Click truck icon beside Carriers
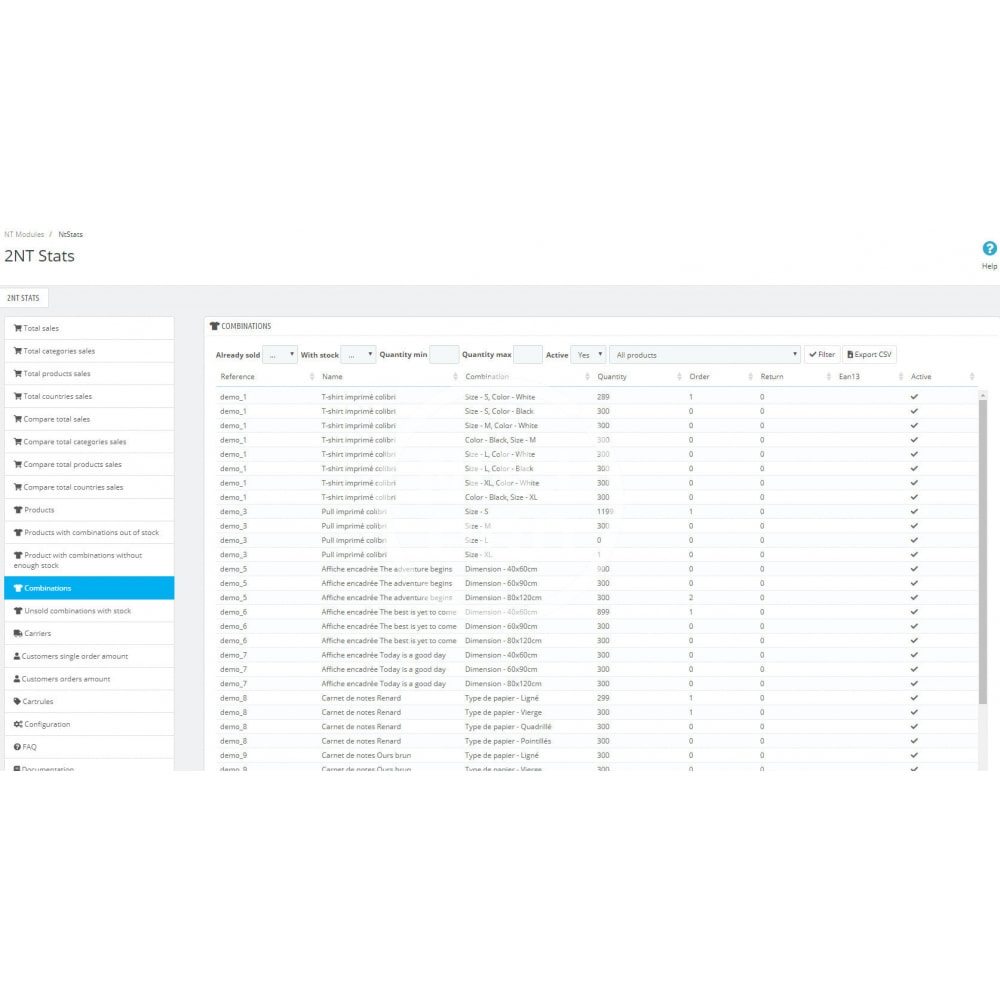The width and height of the screenshot is (1000, 1000). point(18,633)
